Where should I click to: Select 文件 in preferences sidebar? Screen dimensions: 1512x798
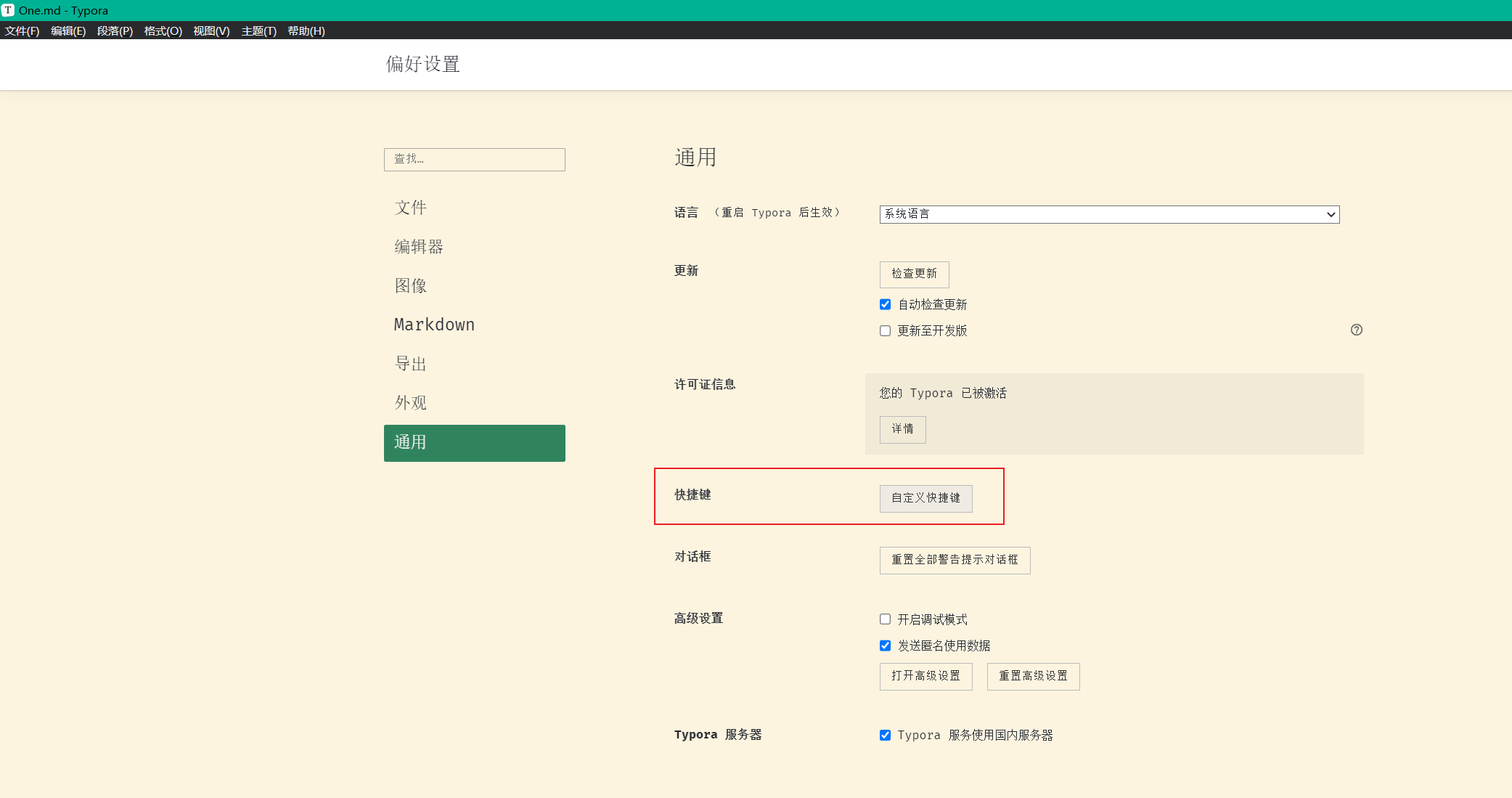474,208
